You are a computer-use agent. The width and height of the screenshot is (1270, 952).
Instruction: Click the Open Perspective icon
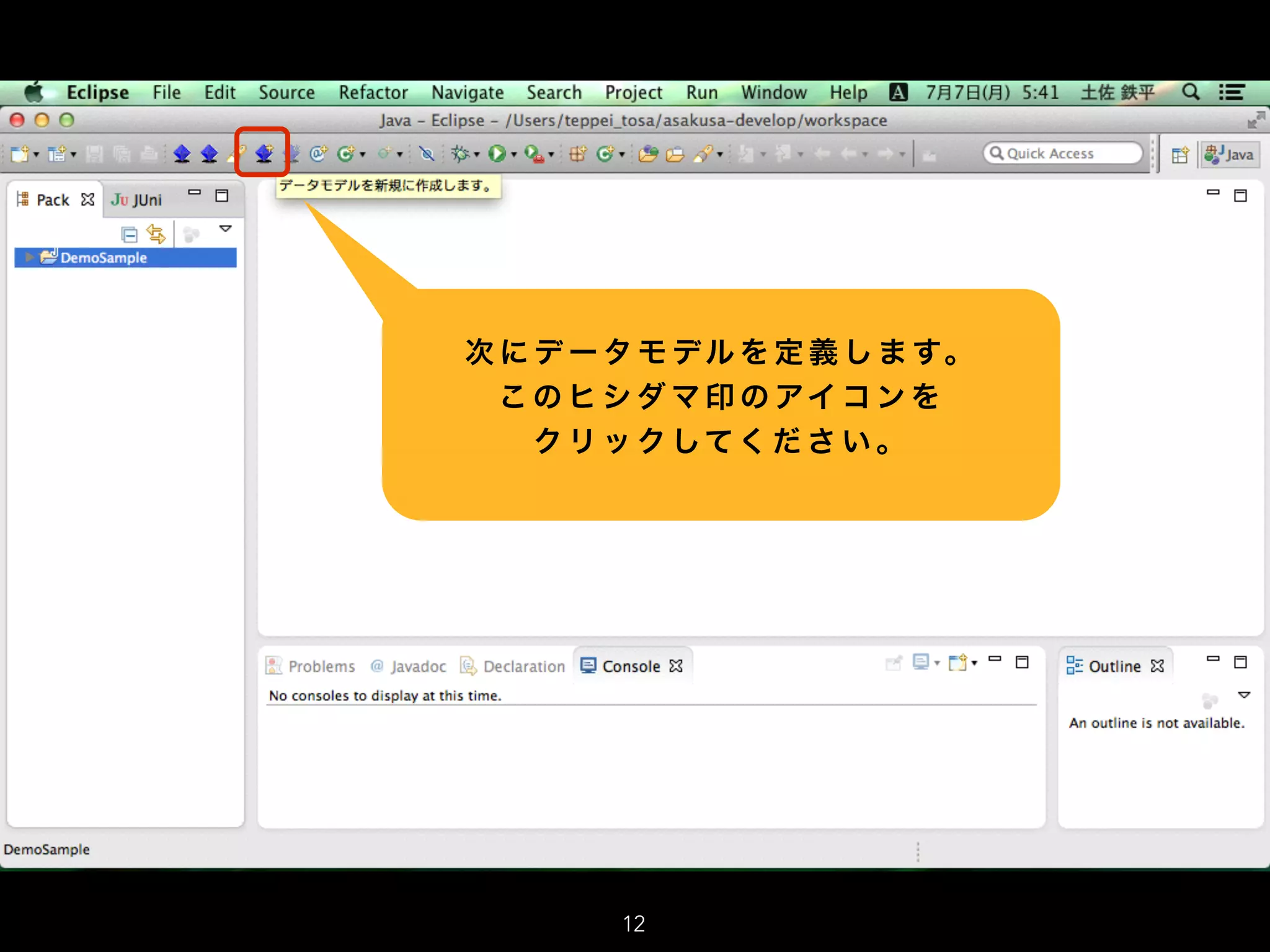point(1179,154)
